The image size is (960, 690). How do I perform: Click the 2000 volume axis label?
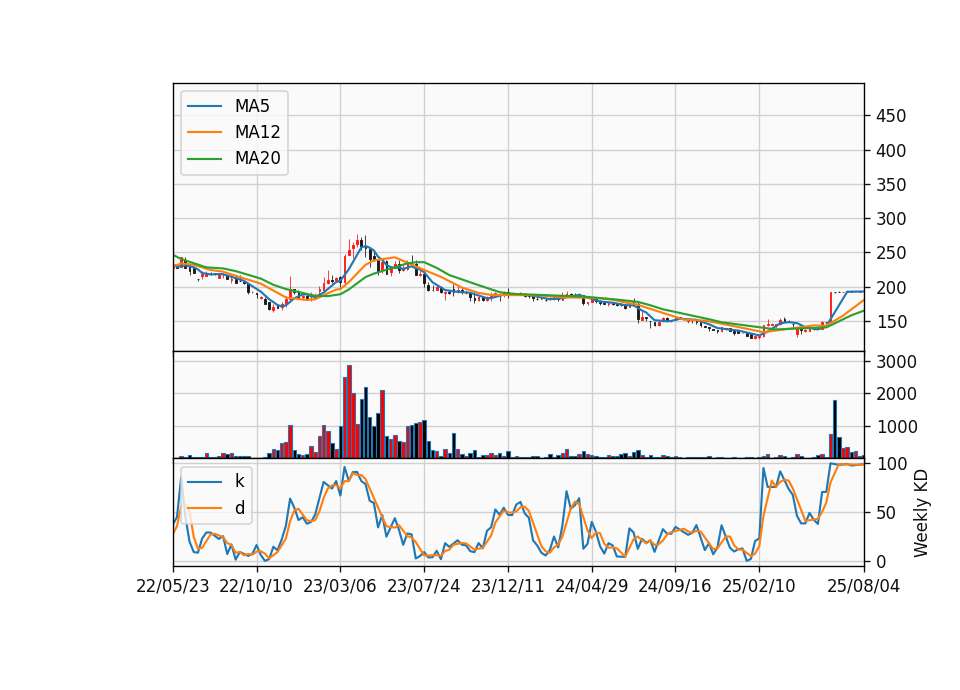896,394
